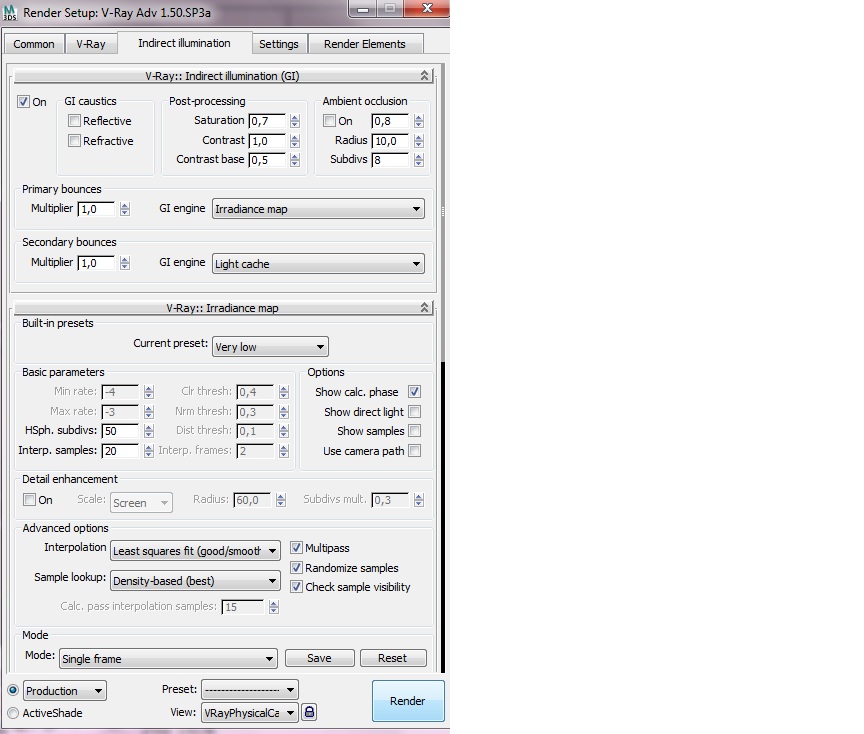864x734 pixels.
Task: Click the Interp. samples value field
Action: [x=120, y=451]
